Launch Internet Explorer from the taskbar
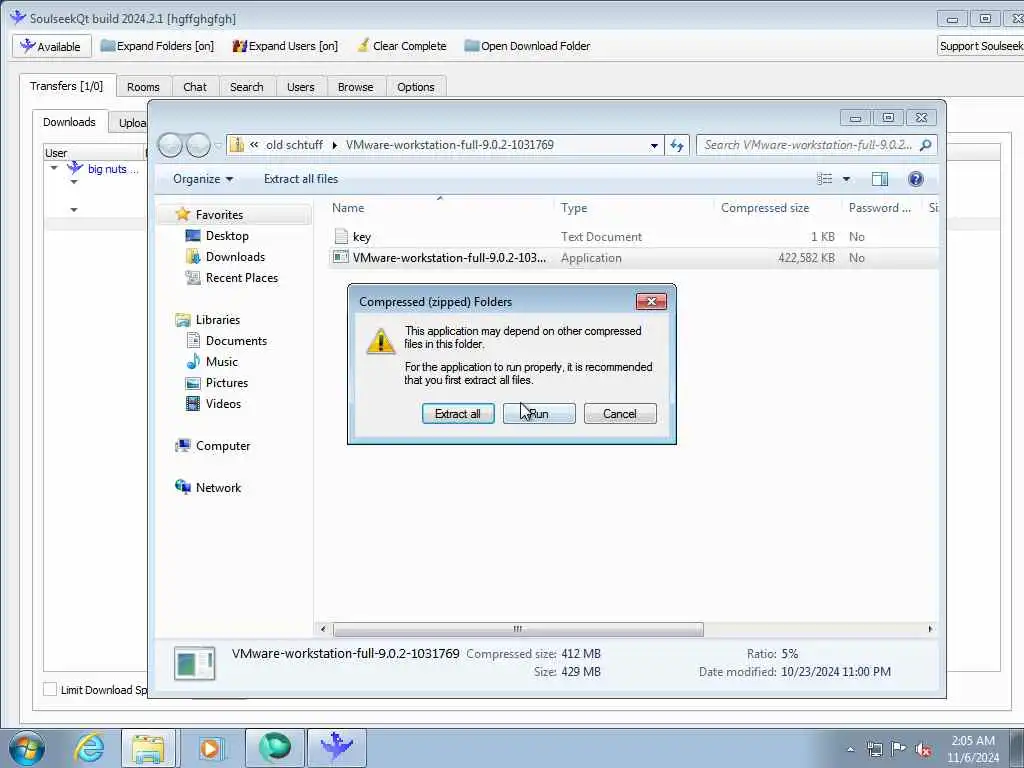This screenshot has width=1024, height=768. click(88, 748)
